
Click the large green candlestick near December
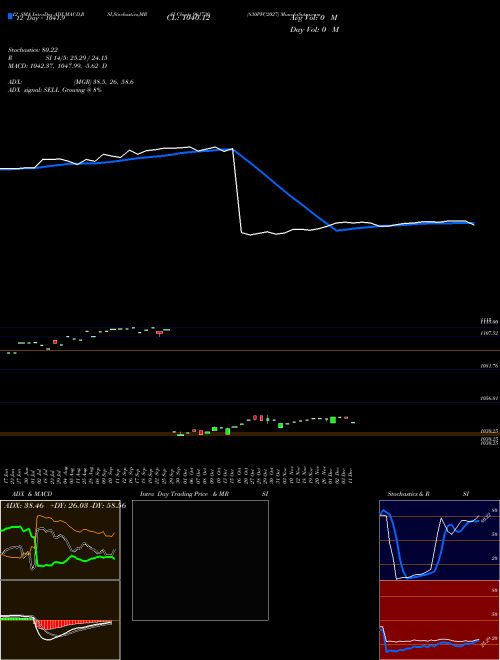[333, 420]
